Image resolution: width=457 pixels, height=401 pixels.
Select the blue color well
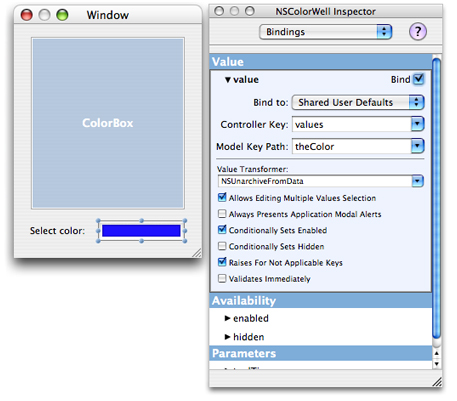(141, 231)
